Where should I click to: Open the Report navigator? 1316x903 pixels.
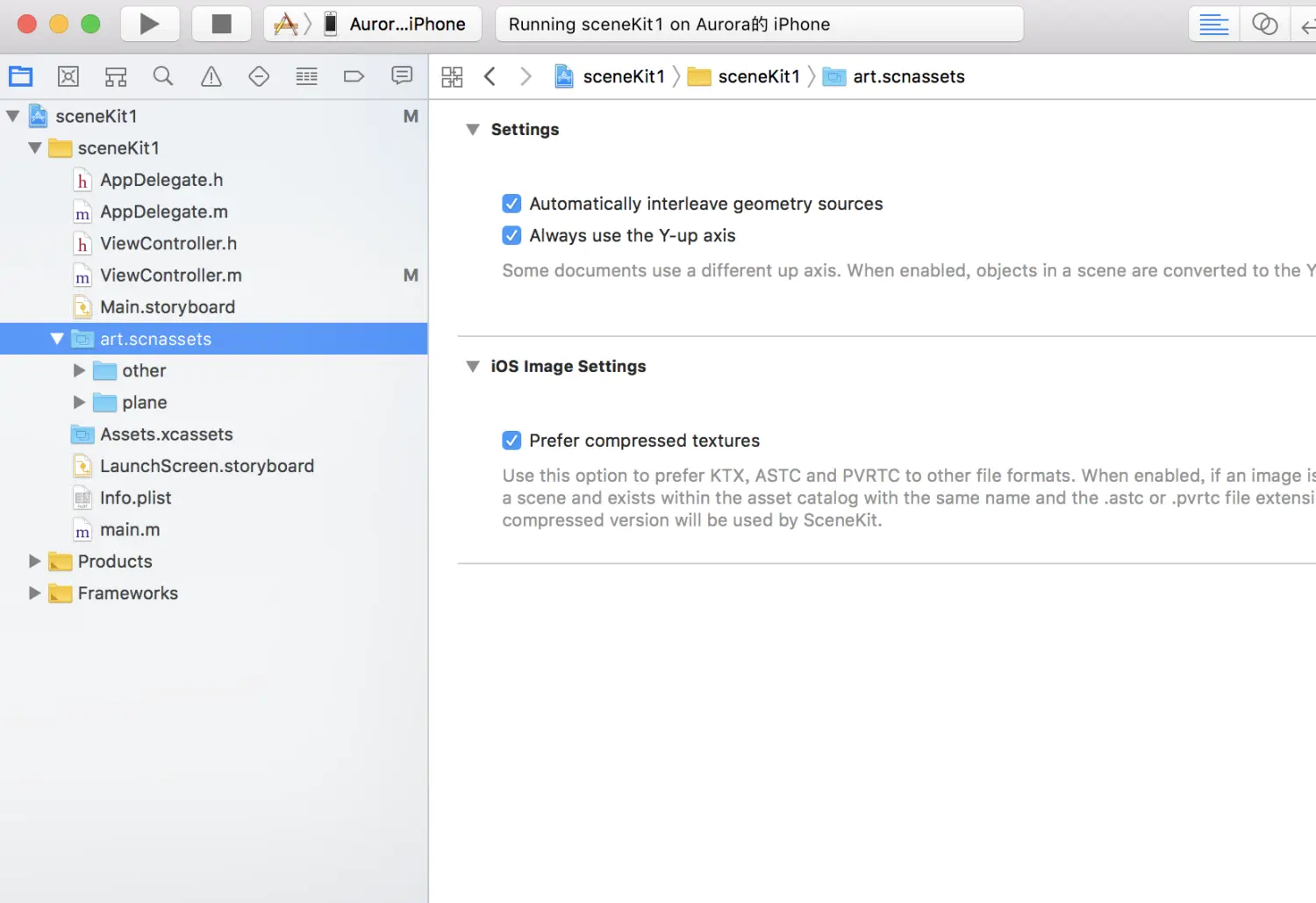click(402, 76)
